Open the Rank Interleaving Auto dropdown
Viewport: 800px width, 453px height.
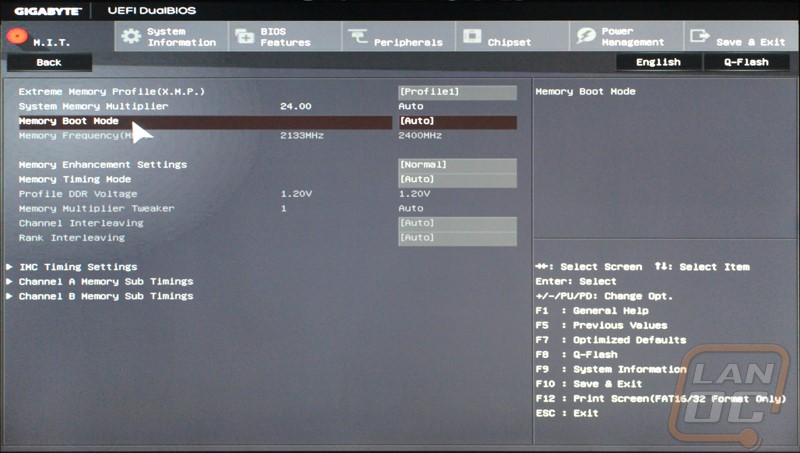pos(457,238)
